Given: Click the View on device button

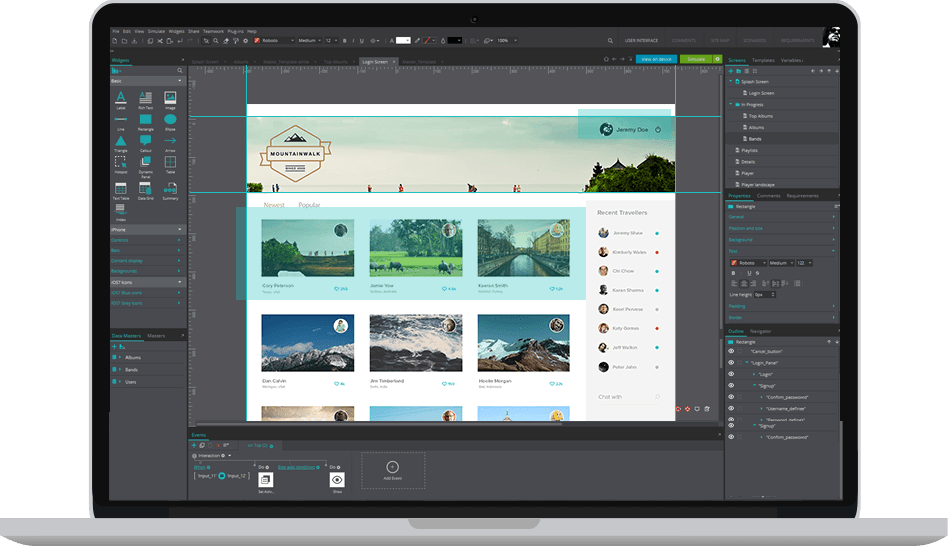Looking at the screenshot, I should pyautogui.click(x=655, y=60).
